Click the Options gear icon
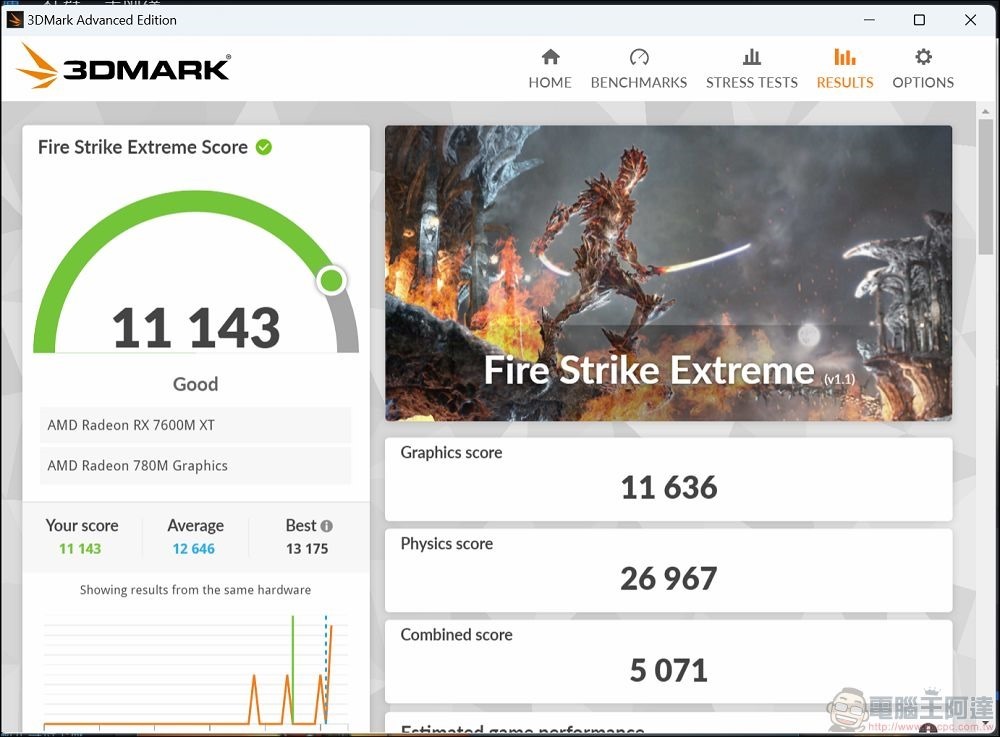 point(923,57)
